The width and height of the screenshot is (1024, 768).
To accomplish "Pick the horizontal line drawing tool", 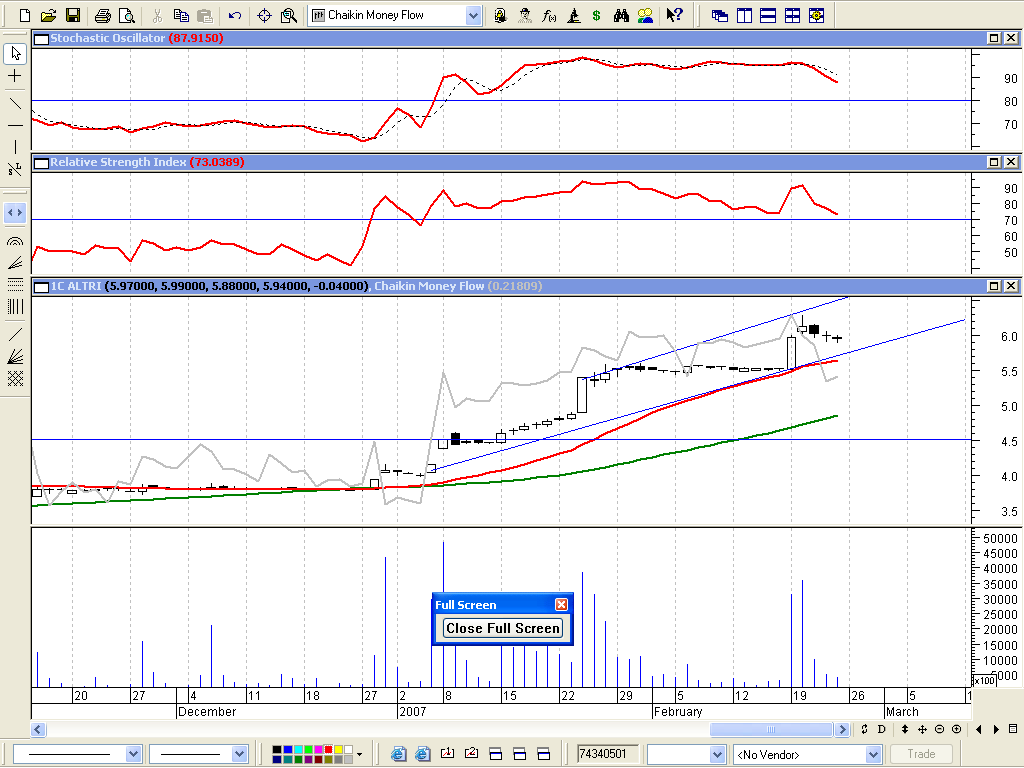I will point(15,125).
